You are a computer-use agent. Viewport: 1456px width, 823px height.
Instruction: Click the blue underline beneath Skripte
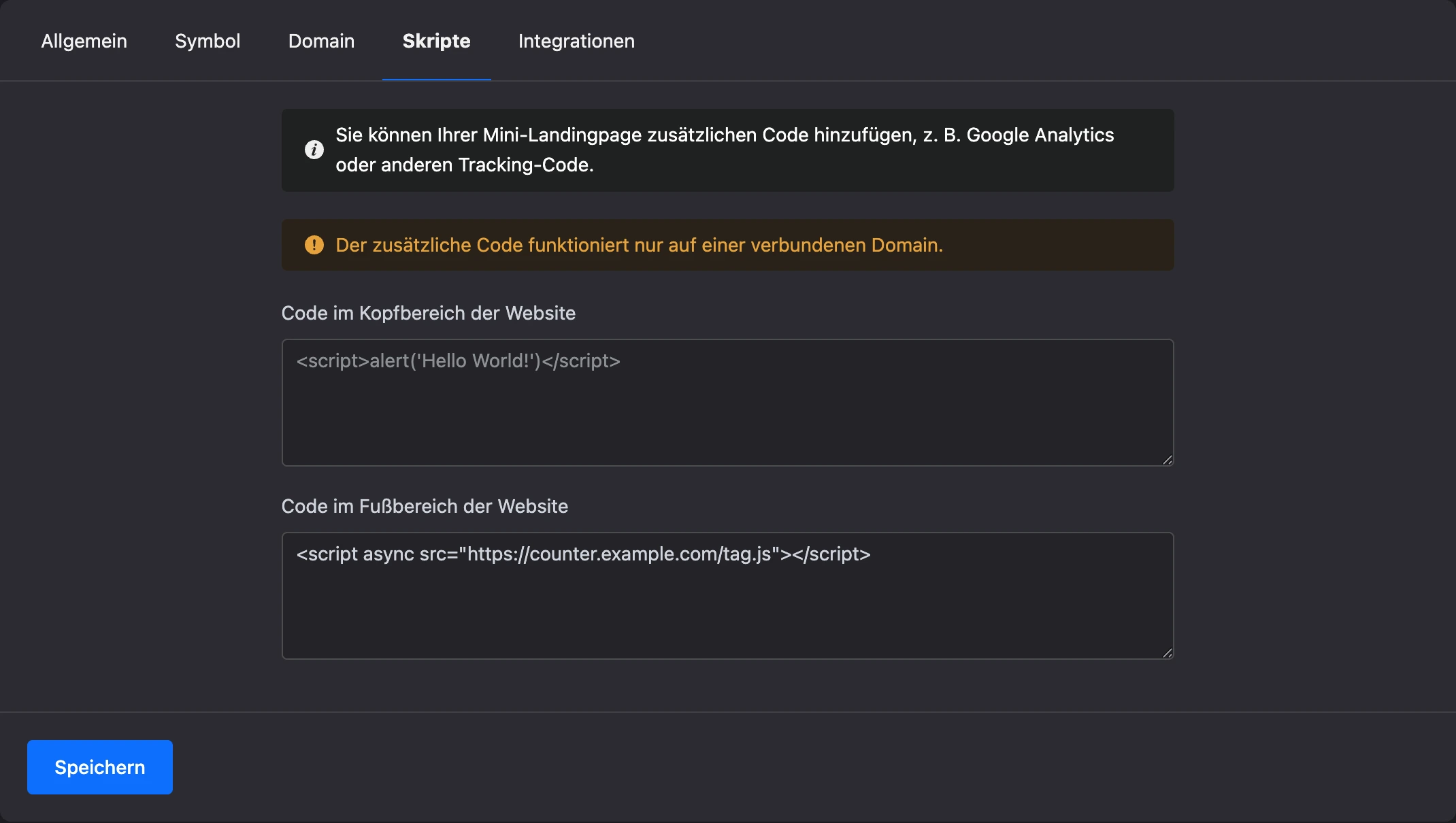pyautogui.click(x=436, y=80)
